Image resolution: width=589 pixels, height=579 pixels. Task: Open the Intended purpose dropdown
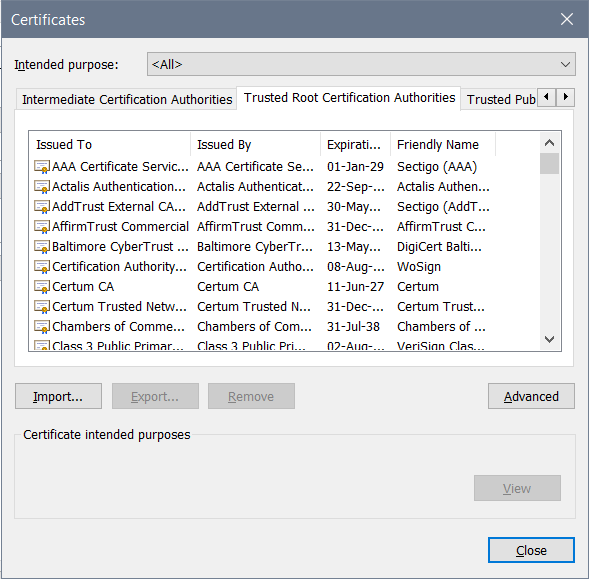[361, 64]
